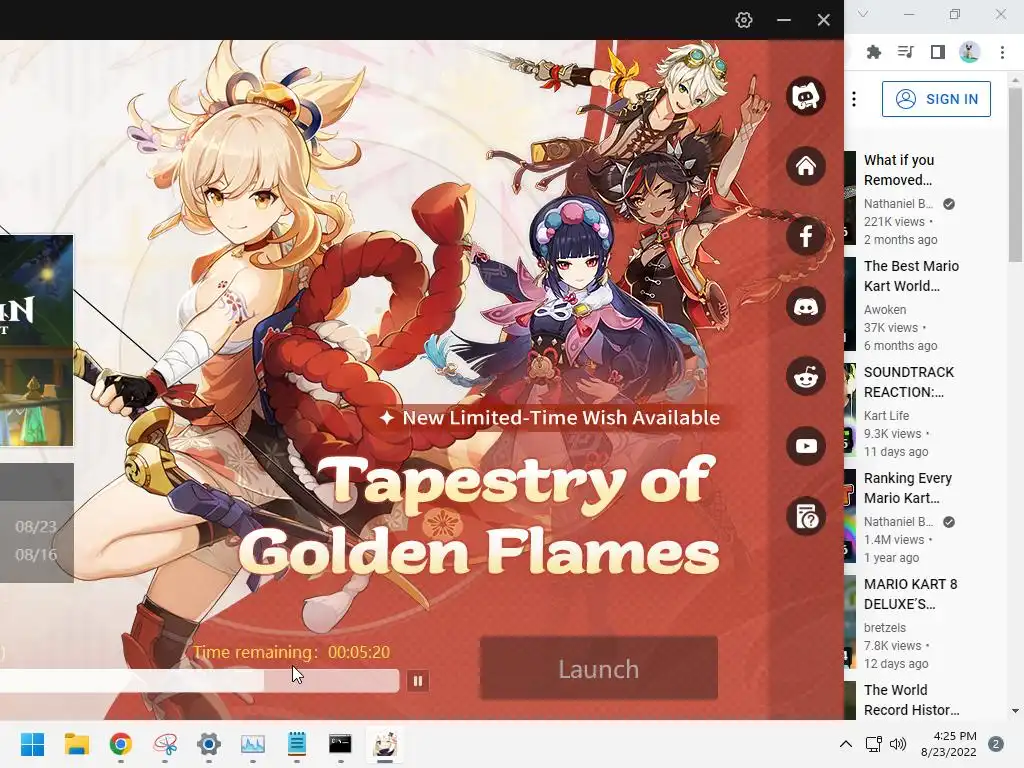Open channel 'Awoken'
Screen dimensions: 1024x768
click(x=885, y=310)
